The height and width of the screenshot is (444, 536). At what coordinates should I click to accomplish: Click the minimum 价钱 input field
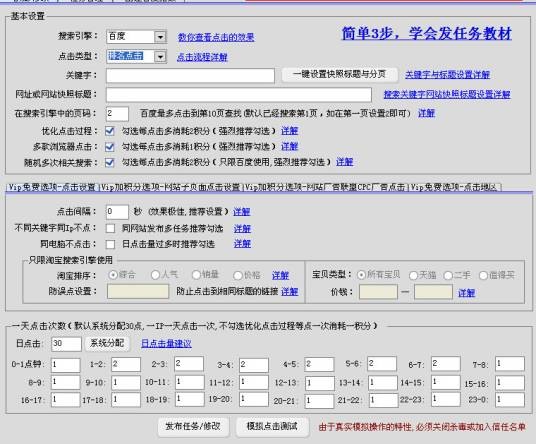378,292
